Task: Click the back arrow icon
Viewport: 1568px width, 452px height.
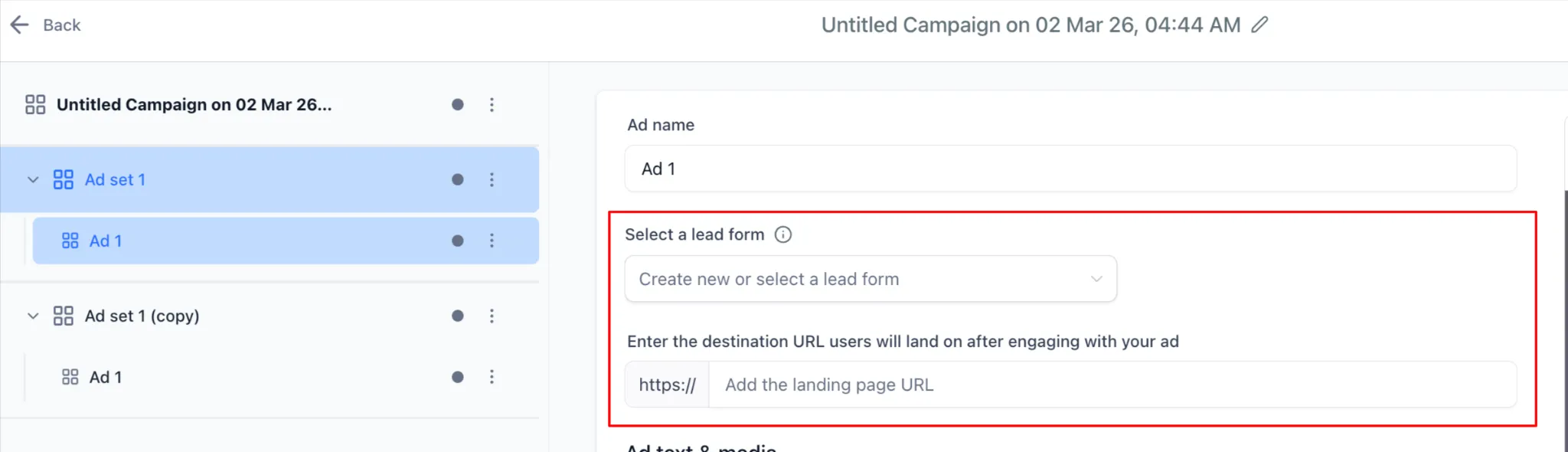Action: [x=19, y=25]
